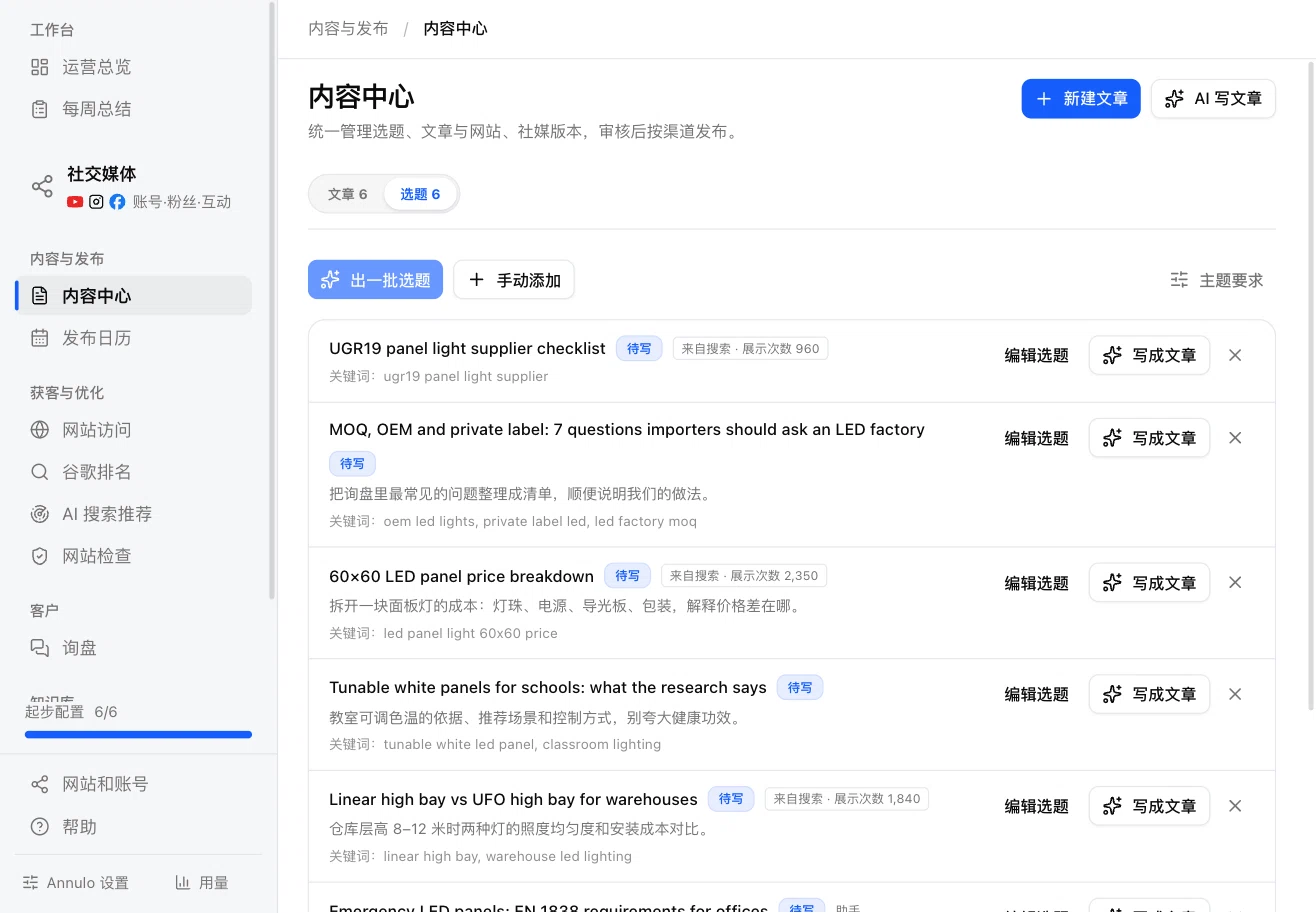The height and width of the screenshot is (913, 1316).
Task: Click 编辑选题 for Linear high bay topic
Action: click(1037, 806)
